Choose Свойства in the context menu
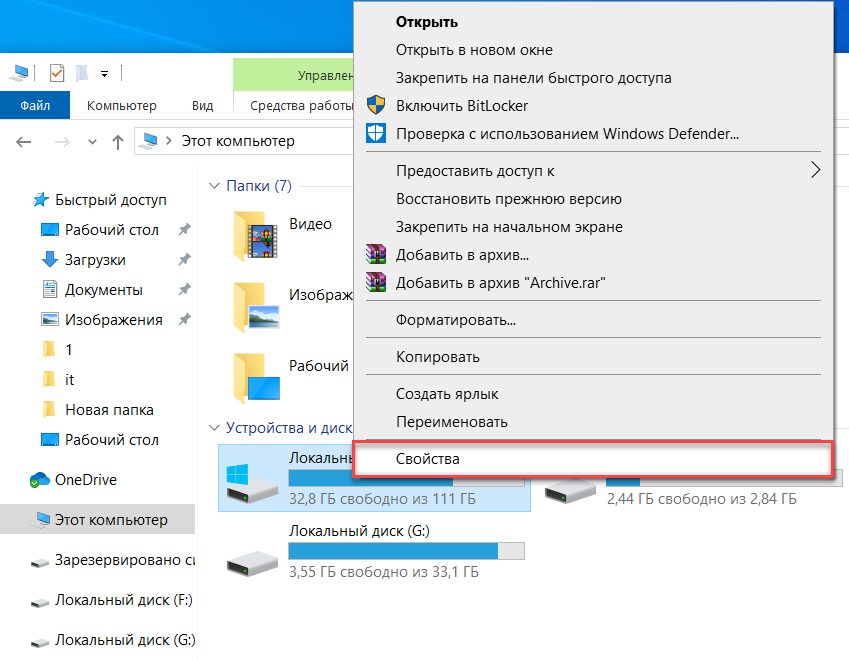 (592, 459)
